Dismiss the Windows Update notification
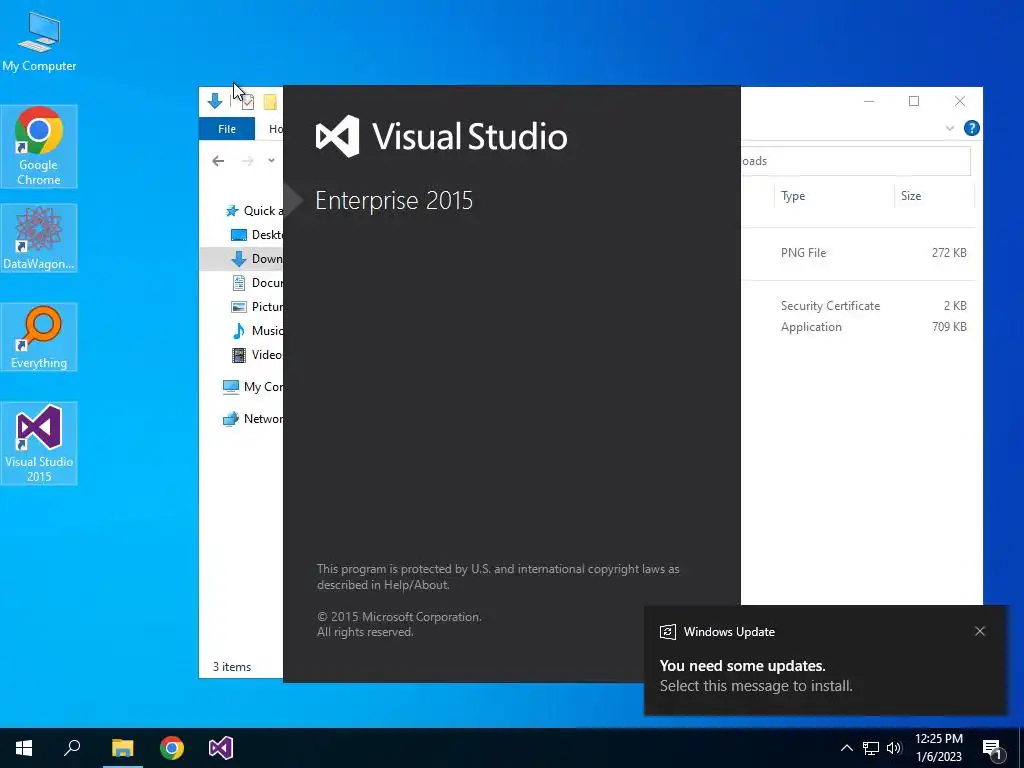The image size is (1024, 768). (980, 631)
